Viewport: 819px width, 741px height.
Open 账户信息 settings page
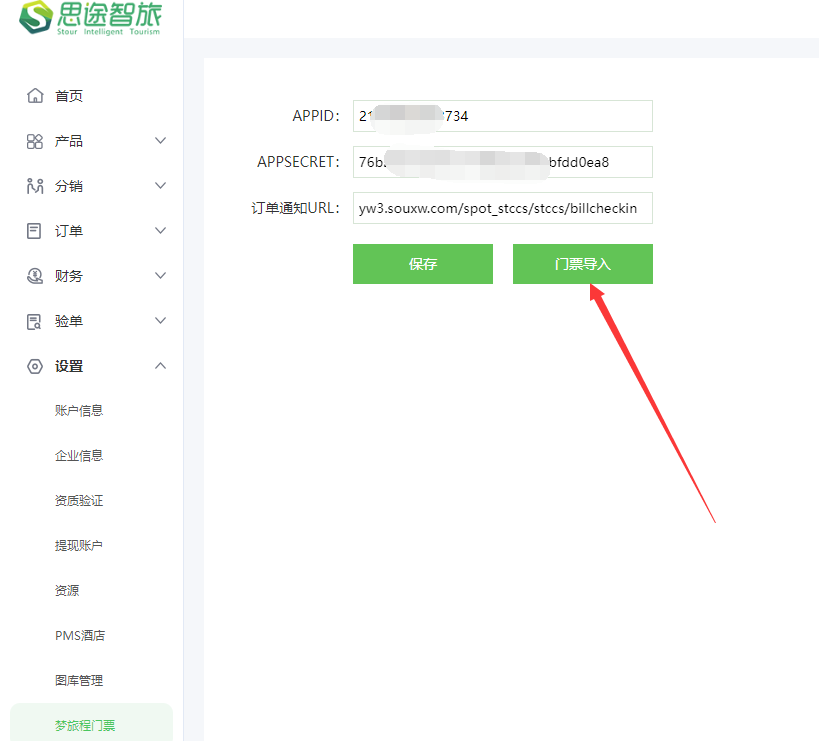point(79,411)
